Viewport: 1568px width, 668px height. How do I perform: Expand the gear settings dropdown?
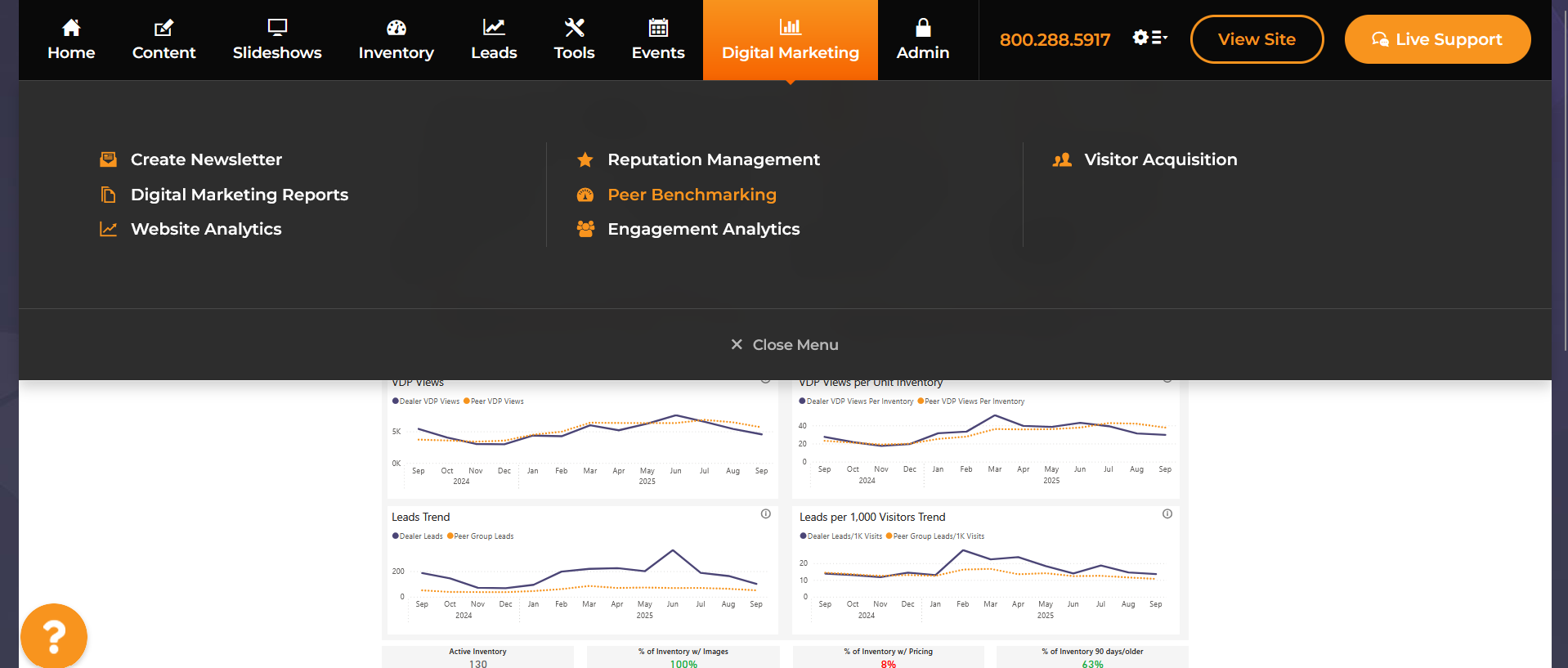(x=1149, y=38)
